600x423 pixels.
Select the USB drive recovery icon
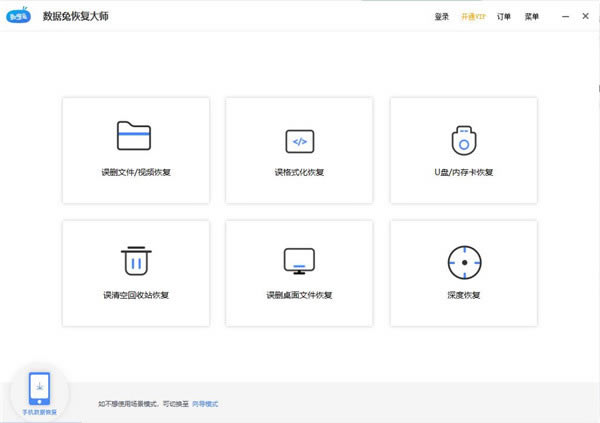pyautogui.click(x=463, y=140)
